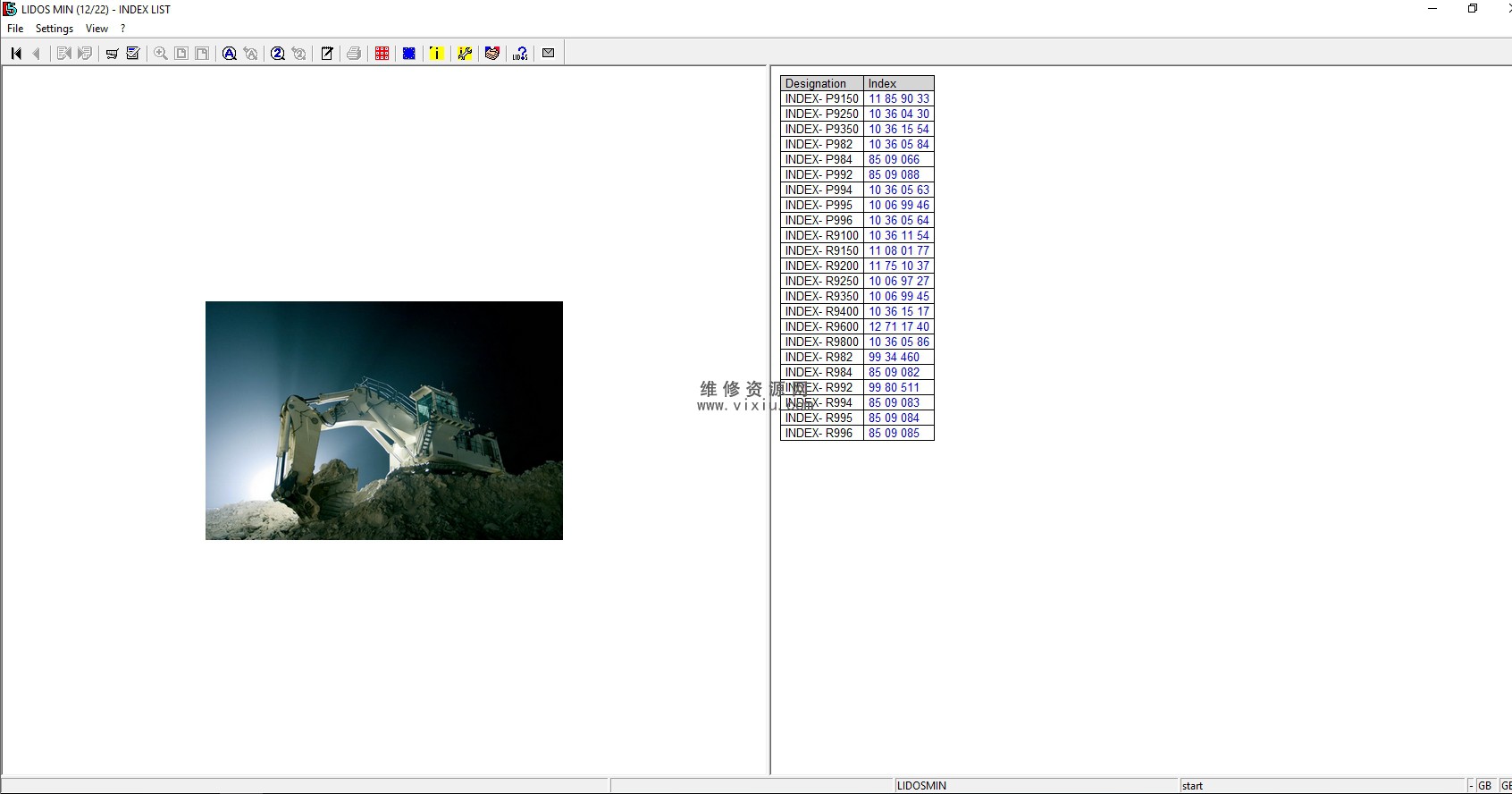The width and height of the screenshot is (1512, 794).
Task: Click the search A magnifier icon
Action: click(x=230, y=54)
